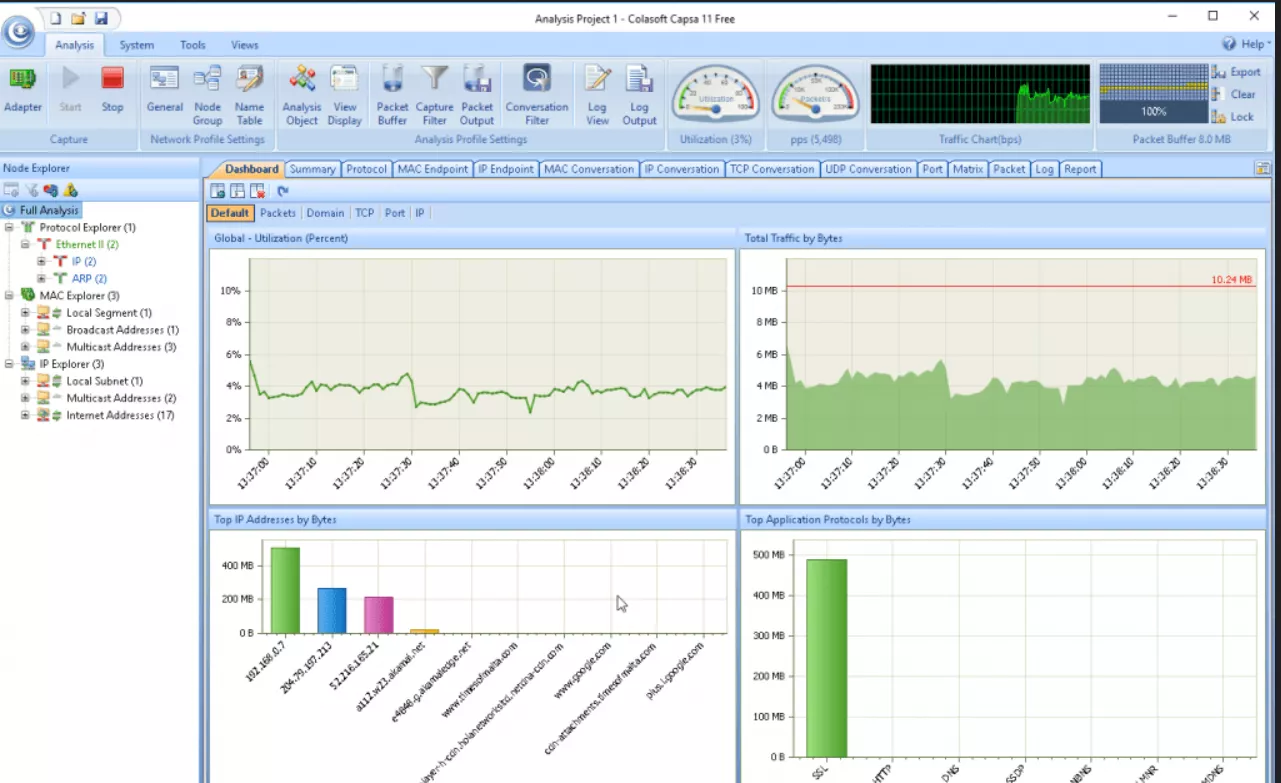The width and height of the screenshot is (1281, 783).
Task: Click the save disk icon in quick access bar
Action: coord(101,18)
